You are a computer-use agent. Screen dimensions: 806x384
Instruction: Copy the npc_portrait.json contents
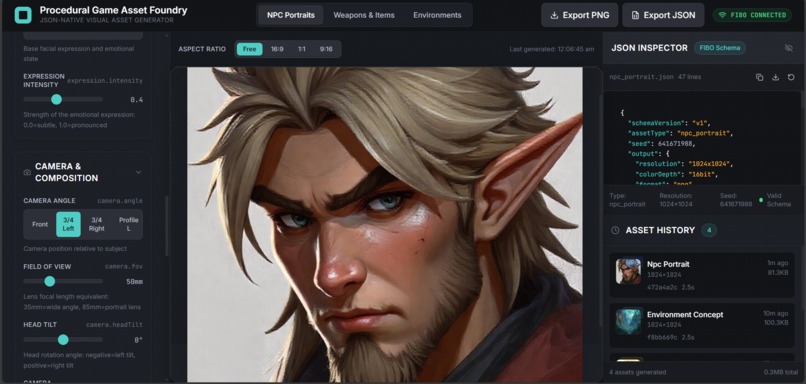click(759, 77)
